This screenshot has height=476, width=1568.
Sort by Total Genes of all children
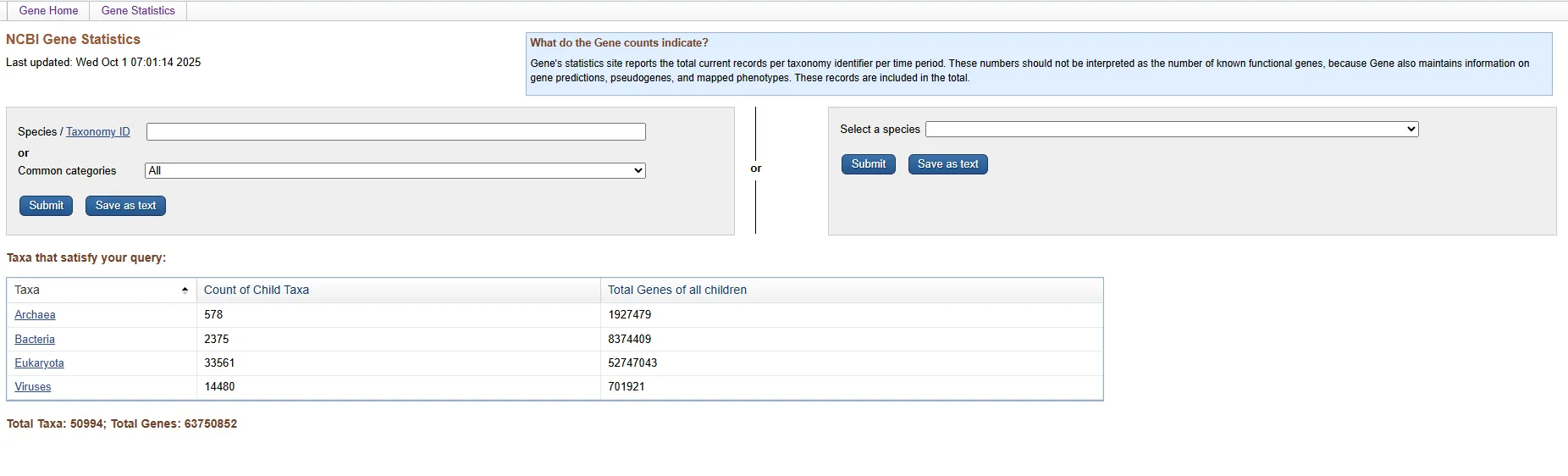point(677,290)
